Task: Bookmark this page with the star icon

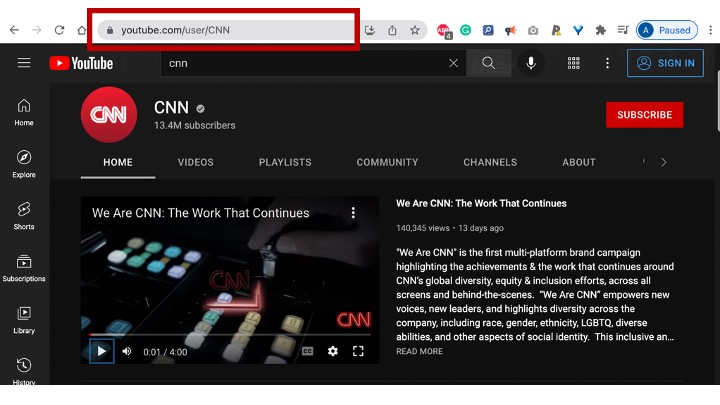Action: [415, 30]
